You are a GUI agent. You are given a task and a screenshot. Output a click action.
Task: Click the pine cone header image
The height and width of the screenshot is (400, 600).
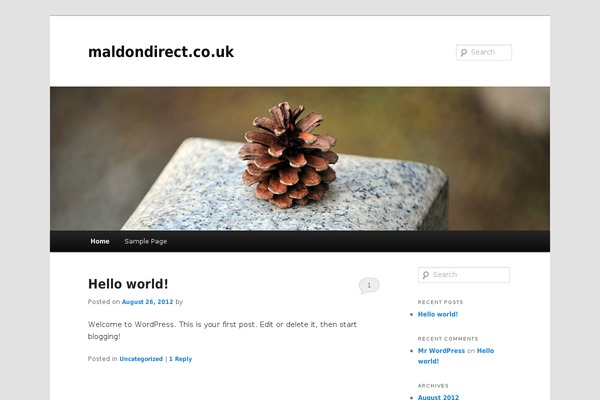(x=300, y=158)
